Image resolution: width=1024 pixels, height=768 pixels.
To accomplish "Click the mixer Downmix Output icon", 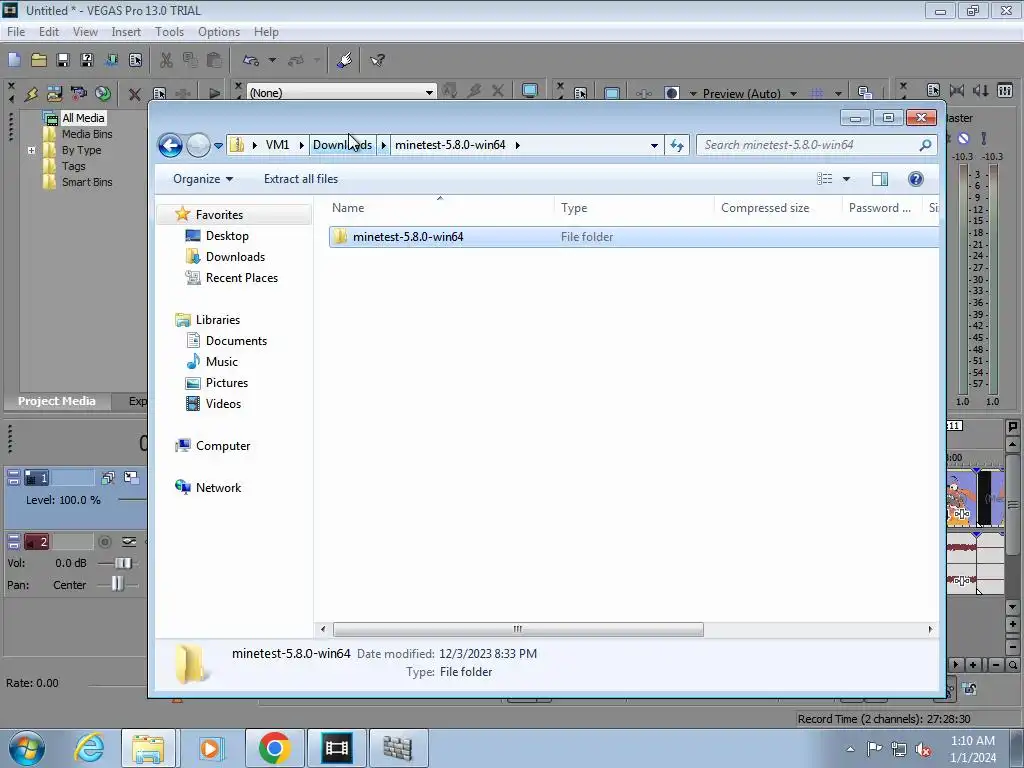I will (x=957, y=91).
